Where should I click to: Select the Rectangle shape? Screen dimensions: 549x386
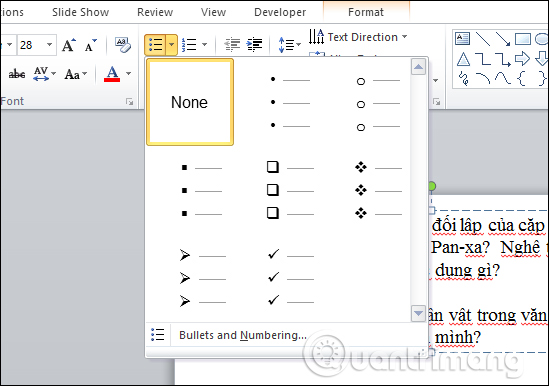point(523,39)
